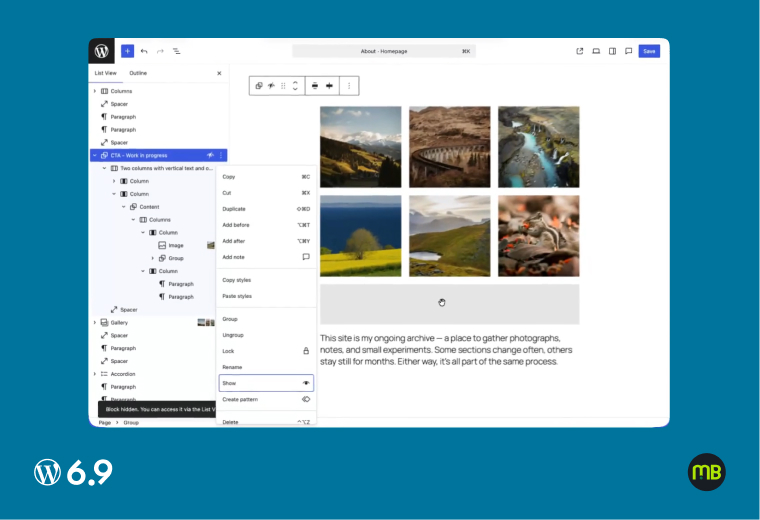
Task: Click Page in the bottom breadcrumb
Action: click(x=104, y=423)
